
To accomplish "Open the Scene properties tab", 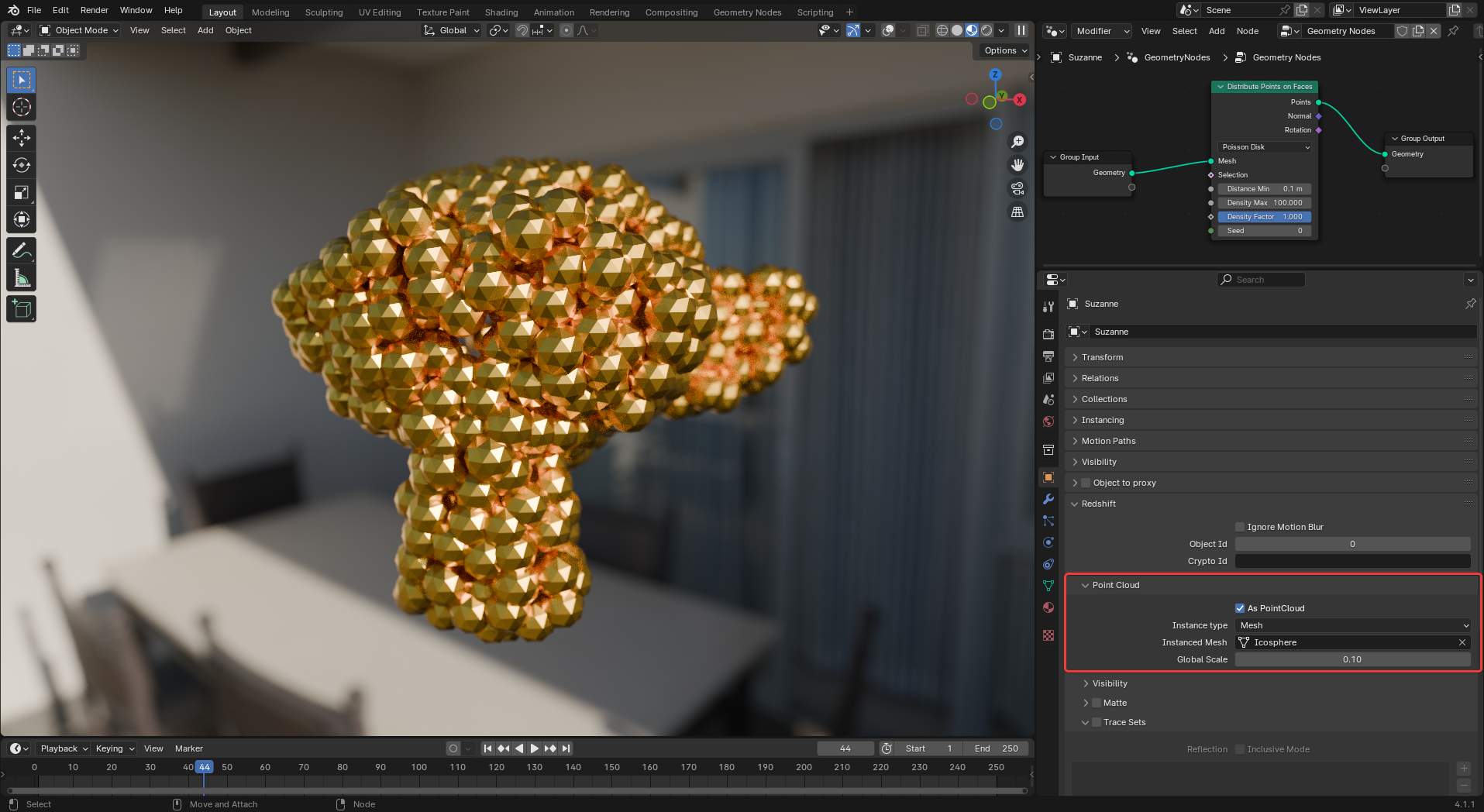I will pos(1048,400).
